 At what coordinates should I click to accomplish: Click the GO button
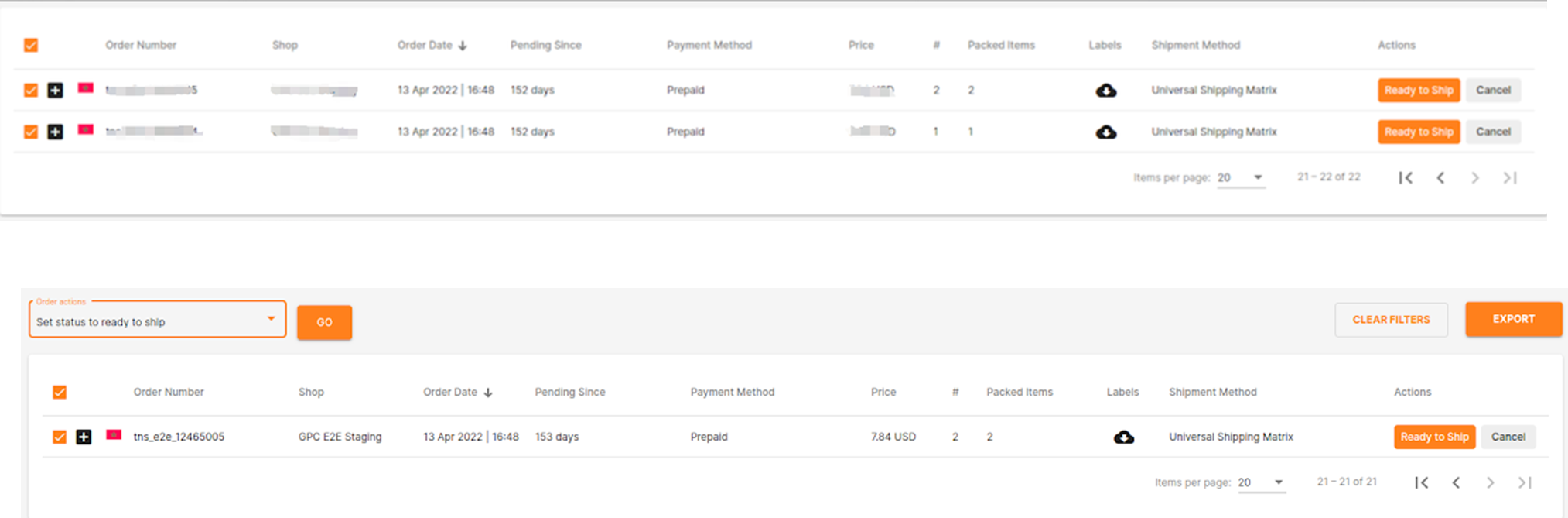coord(324,322)
